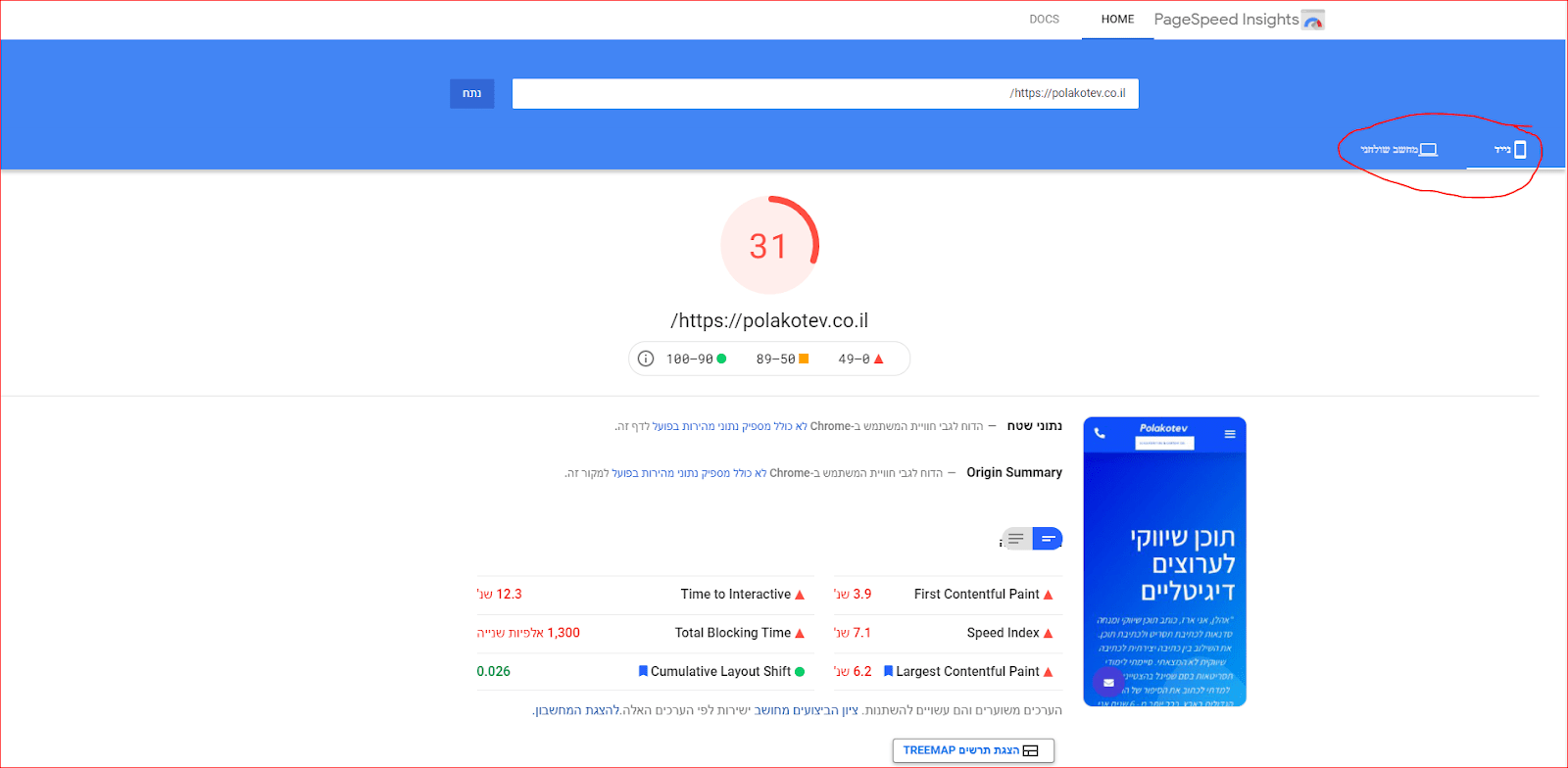Open the speed data link in Origin Summary row

690,473
